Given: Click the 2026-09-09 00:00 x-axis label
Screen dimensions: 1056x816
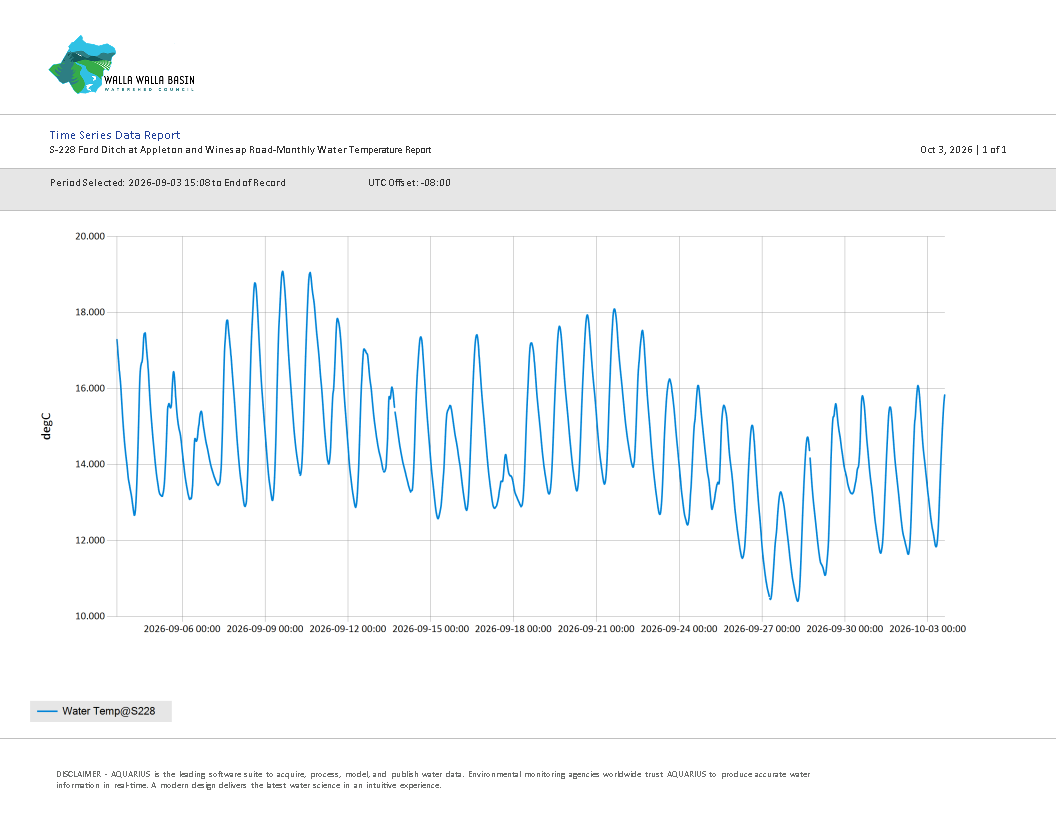Looking at the screenshot, I should (265, 629).
